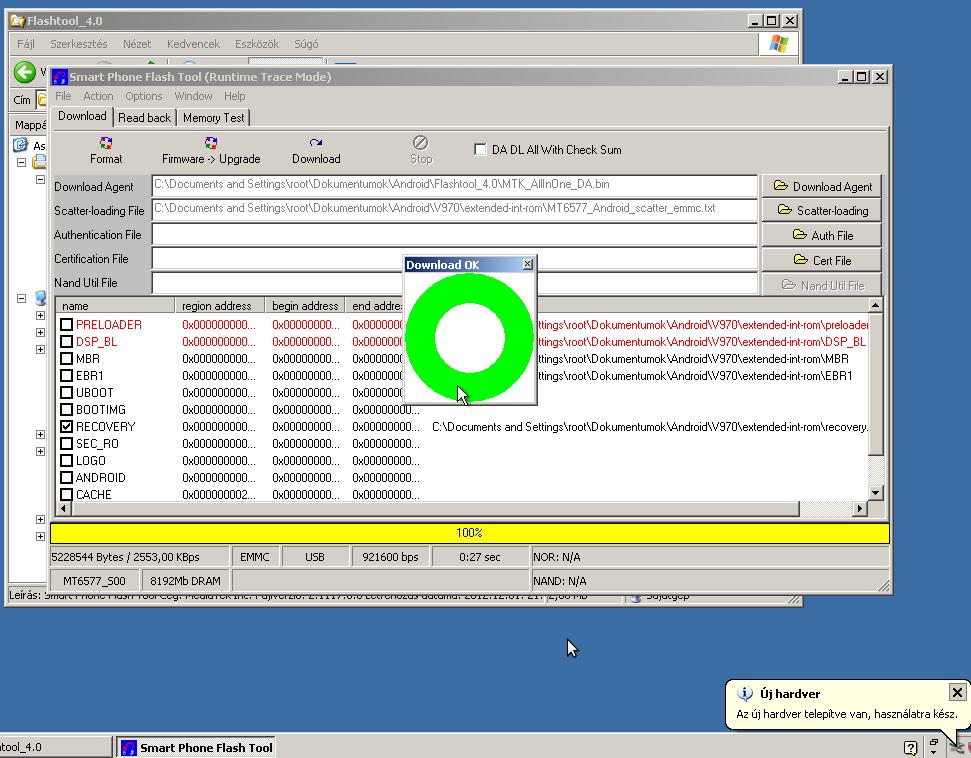Click the Flashtool_4.0 folder title bar icon

click(17, 21)
